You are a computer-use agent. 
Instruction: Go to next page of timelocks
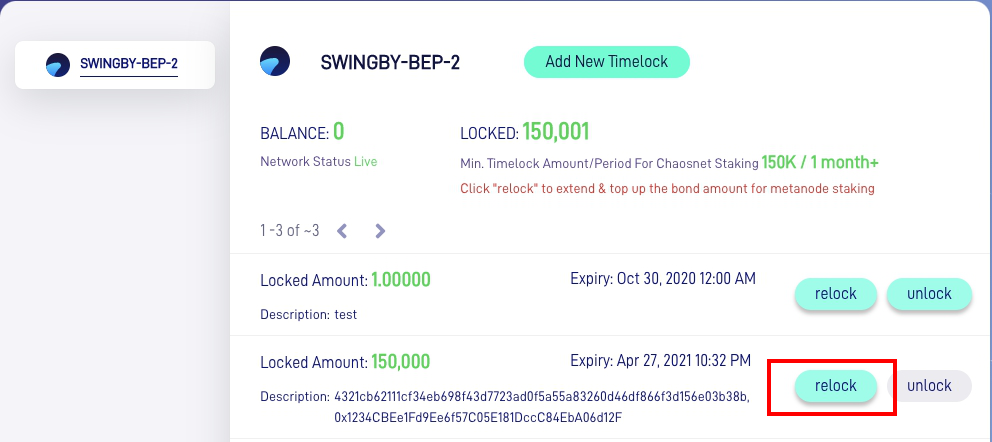(380, 231)
